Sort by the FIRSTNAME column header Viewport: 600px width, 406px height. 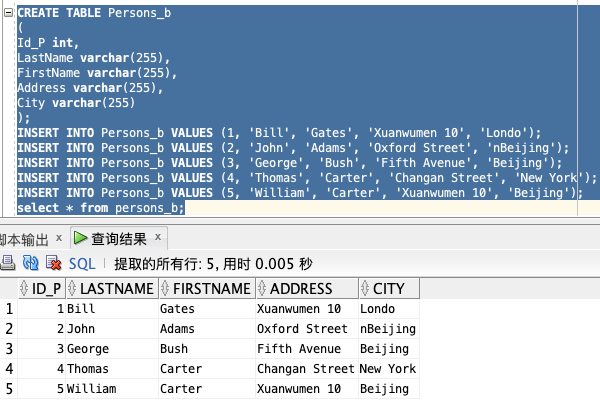click(207, 289)
